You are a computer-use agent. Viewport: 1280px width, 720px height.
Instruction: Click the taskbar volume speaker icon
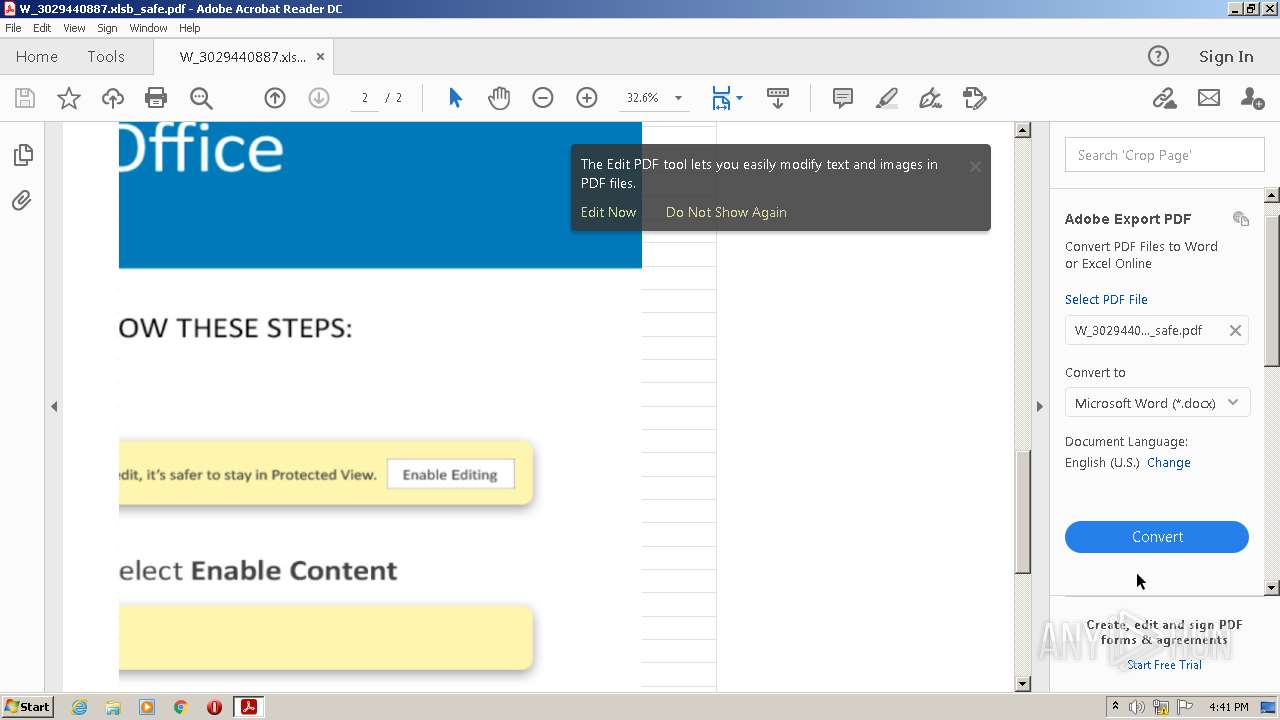point(1137,707)
